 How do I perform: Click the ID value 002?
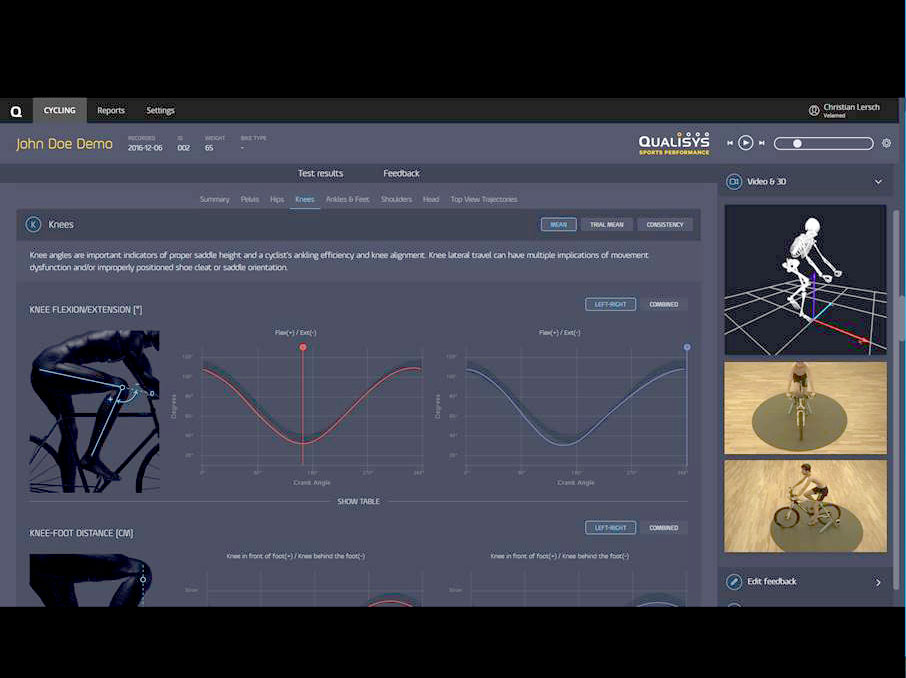[184, 148]
